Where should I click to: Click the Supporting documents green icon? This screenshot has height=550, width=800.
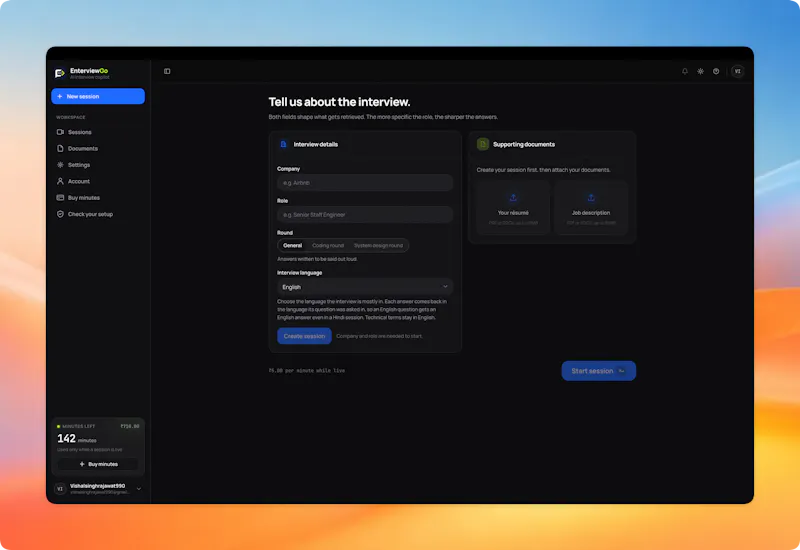point(483,144)
